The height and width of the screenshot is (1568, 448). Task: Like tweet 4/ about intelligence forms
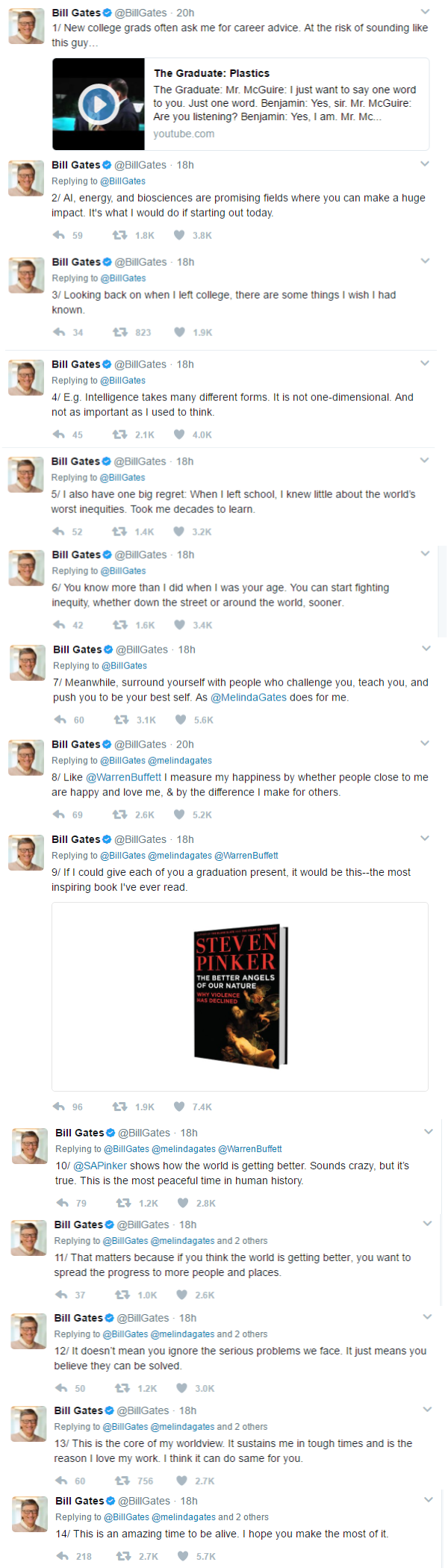coord(179,435)
